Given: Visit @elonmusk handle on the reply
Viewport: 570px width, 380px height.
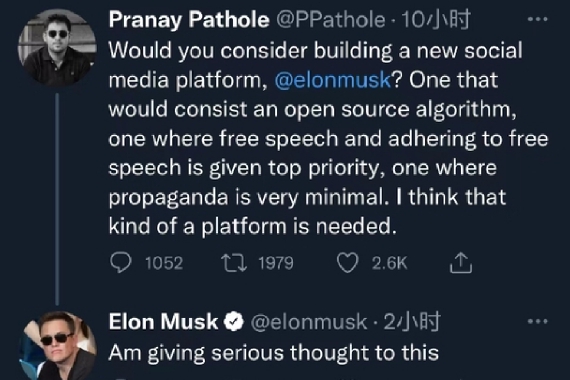Looking at the screenshot, I should pyautogui.click(x=309, y=322).
